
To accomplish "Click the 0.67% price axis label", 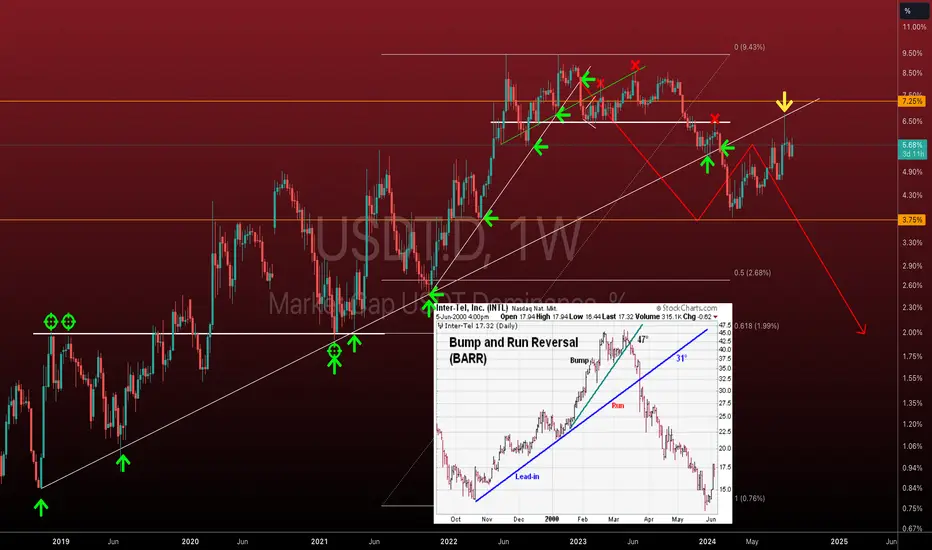I will [x=912, y=529].
